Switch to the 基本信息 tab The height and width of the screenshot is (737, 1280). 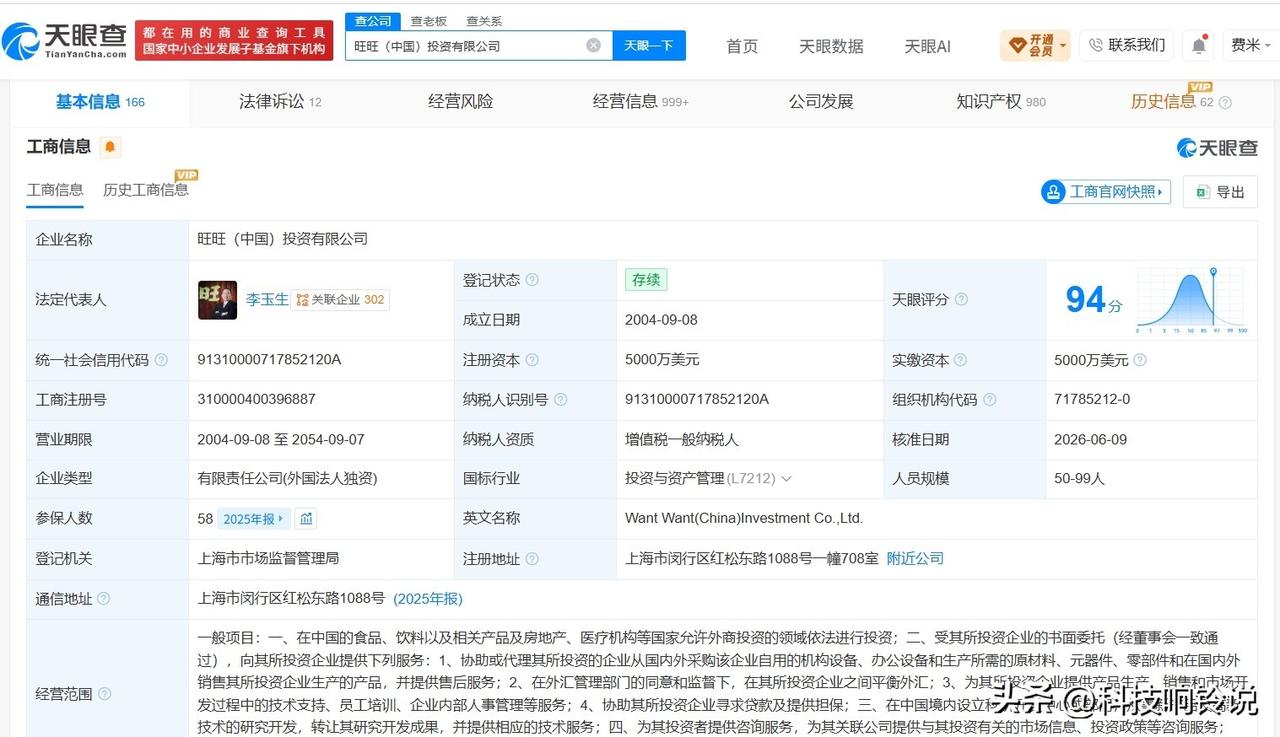100,102
